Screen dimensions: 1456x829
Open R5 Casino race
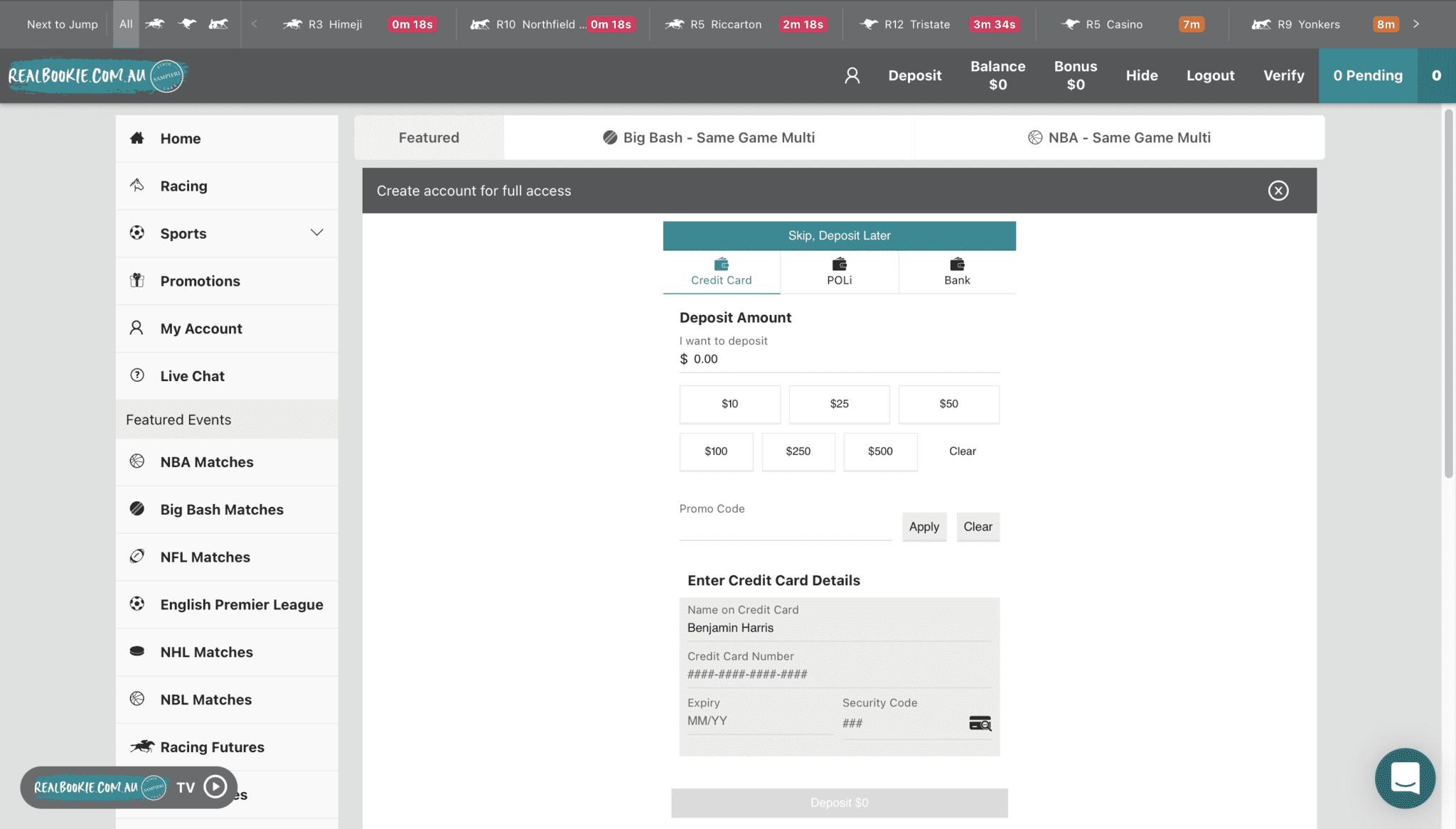(x=1133, y=24)
